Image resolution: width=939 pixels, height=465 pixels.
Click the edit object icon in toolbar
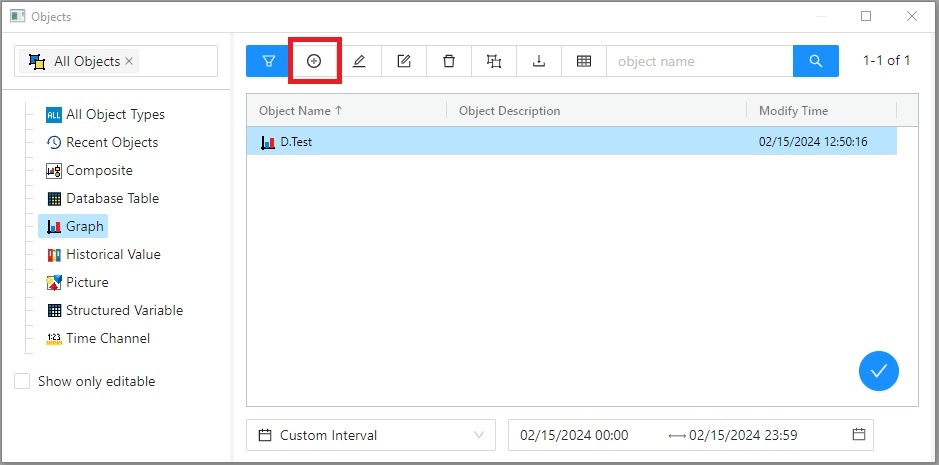(x=404, y=61)
